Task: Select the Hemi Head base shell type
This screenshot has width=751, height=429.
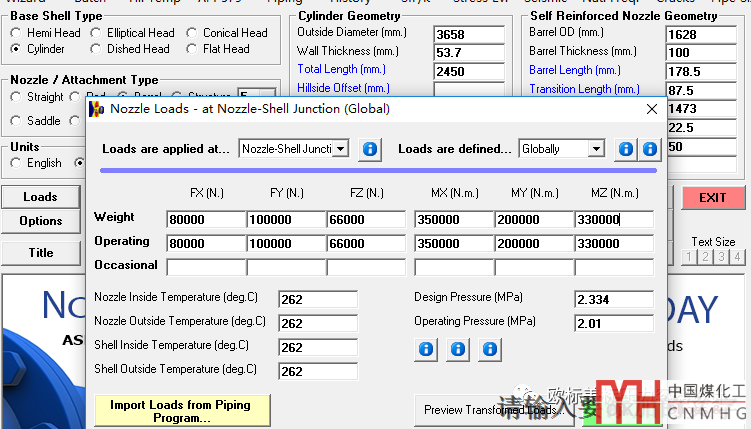Action: [16, 33]
